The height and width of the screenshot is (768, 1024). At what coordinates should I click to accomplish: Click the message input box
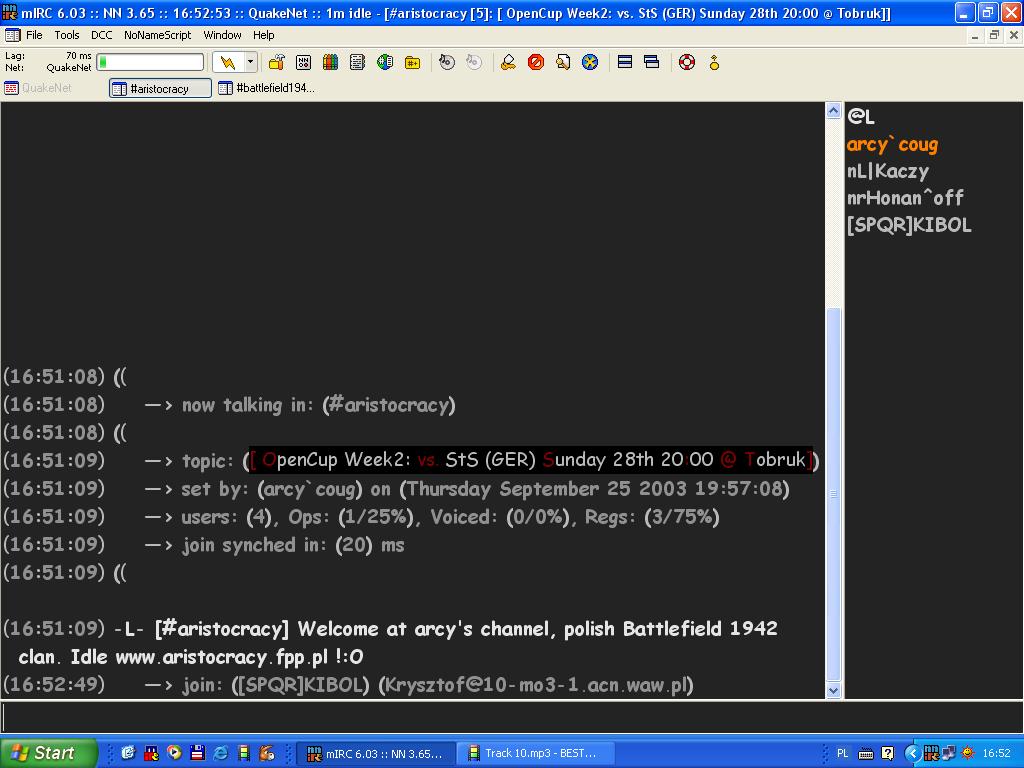pyautogui.click(x=500, y=717)
